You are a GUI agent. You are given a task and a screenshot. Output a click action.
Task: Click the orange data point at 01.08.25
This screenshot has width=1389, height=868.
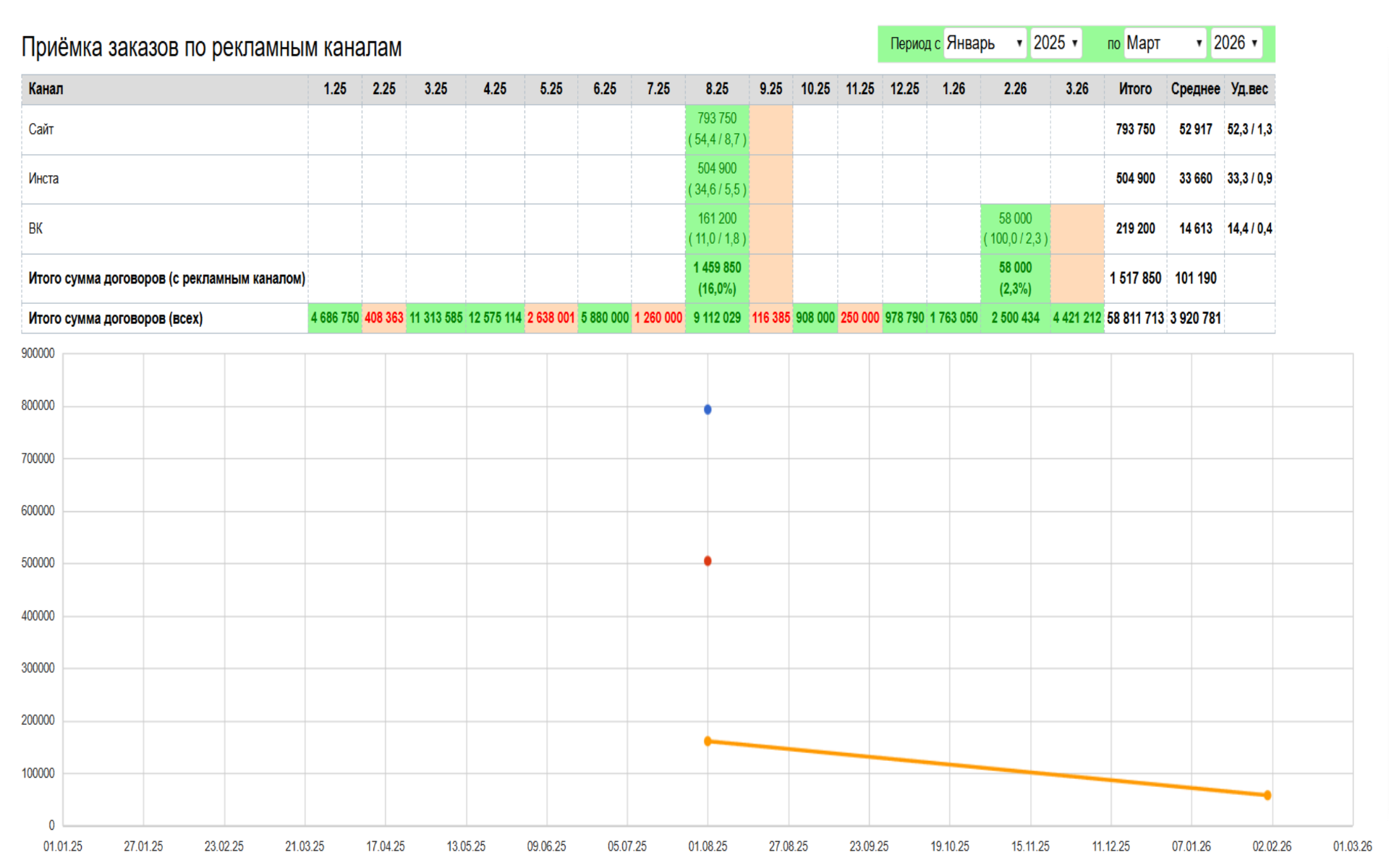point(708,741)
